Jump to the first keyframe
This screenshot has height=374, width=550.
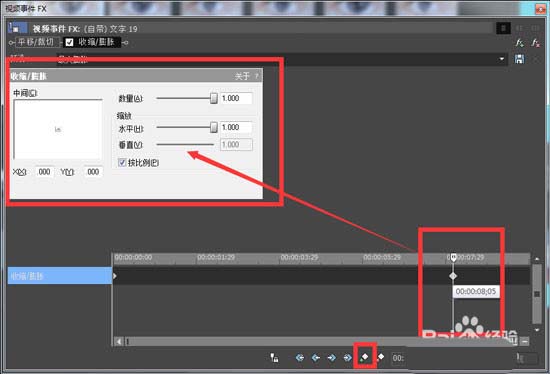pos(300,358)
